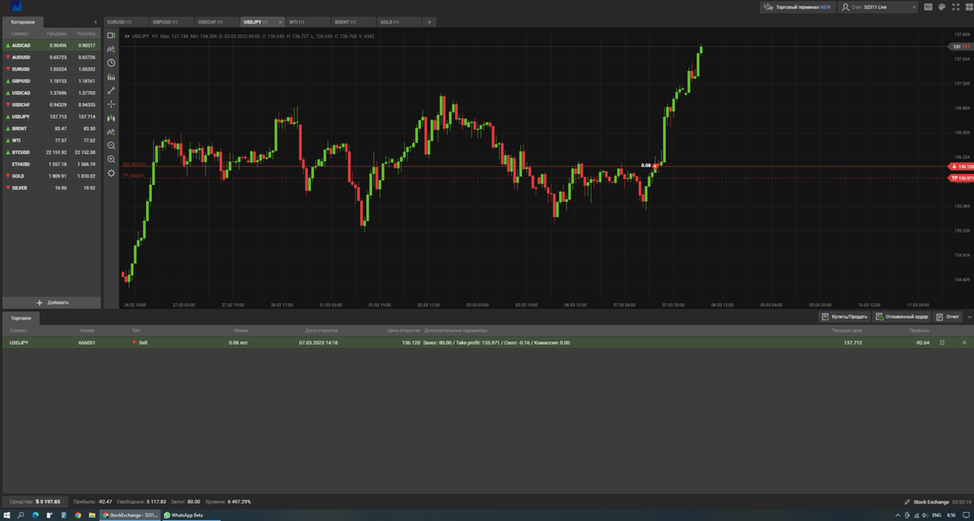Select the EURUSD quote row
The height and width of the screenshot is (521, 974).
coord(52,69)
